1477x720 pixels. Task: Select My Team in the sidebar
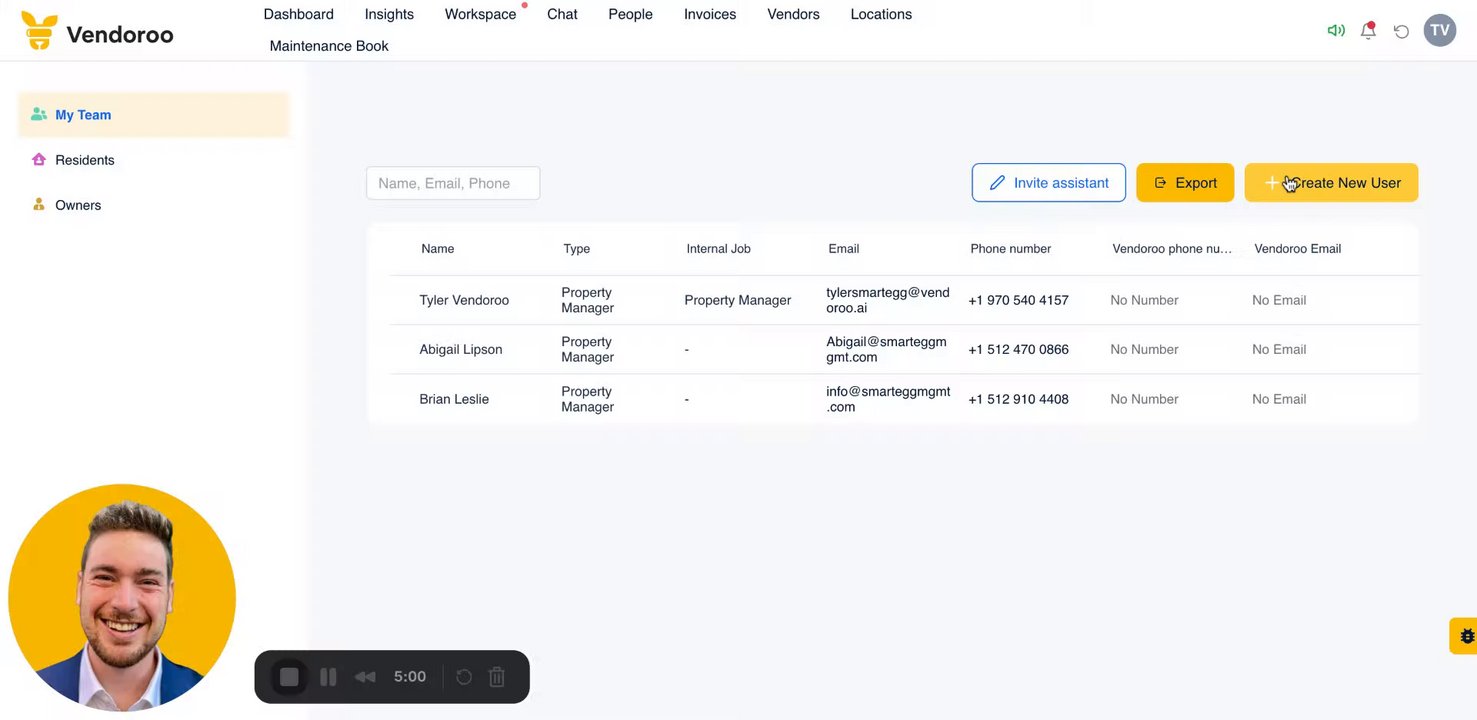point(83,115)
